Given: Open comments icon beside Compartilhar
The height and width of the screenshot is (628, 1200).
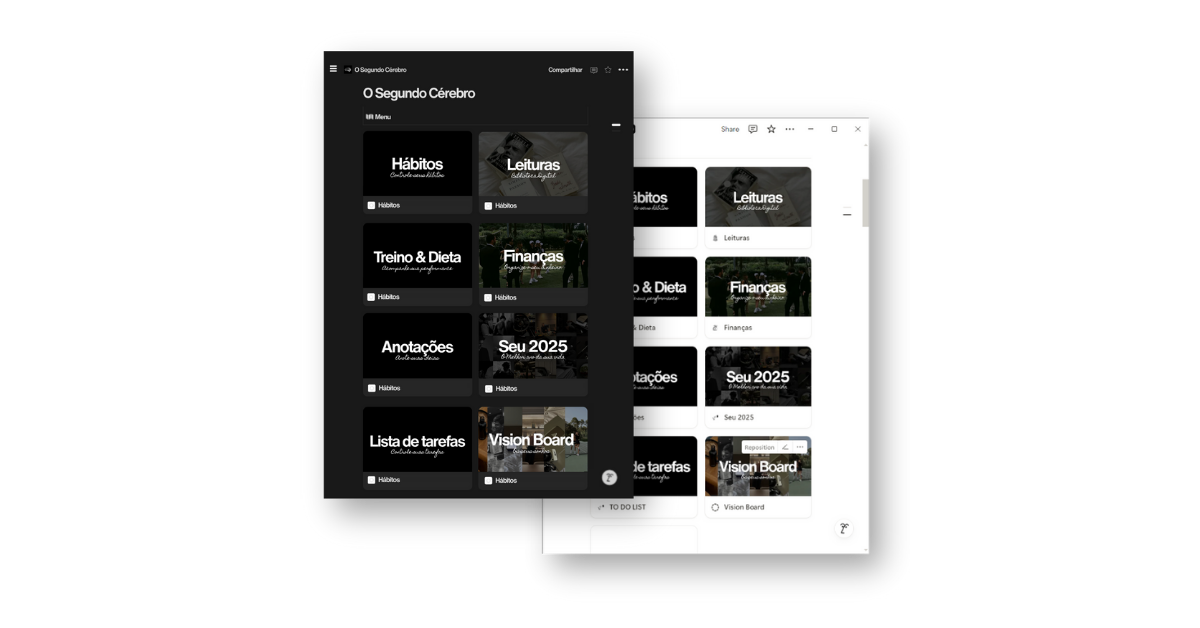Looking at the screenshot, I should [594, 70].
